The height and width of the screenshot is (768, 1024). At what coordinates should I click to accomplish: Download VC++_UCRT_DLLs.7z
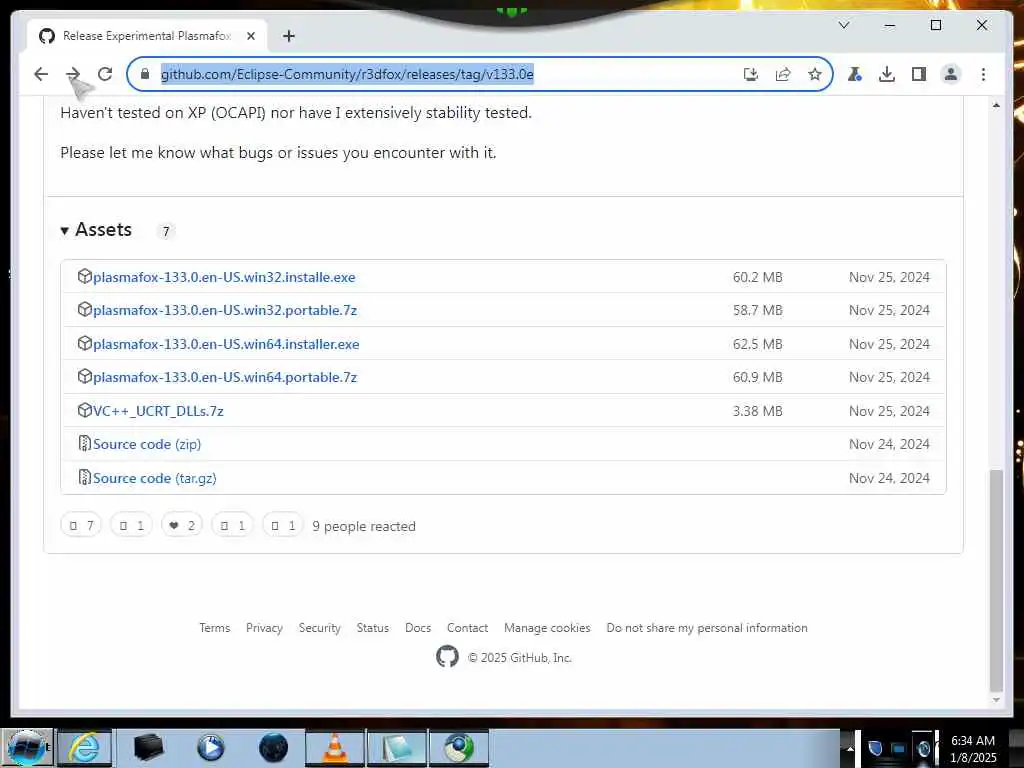158,411
